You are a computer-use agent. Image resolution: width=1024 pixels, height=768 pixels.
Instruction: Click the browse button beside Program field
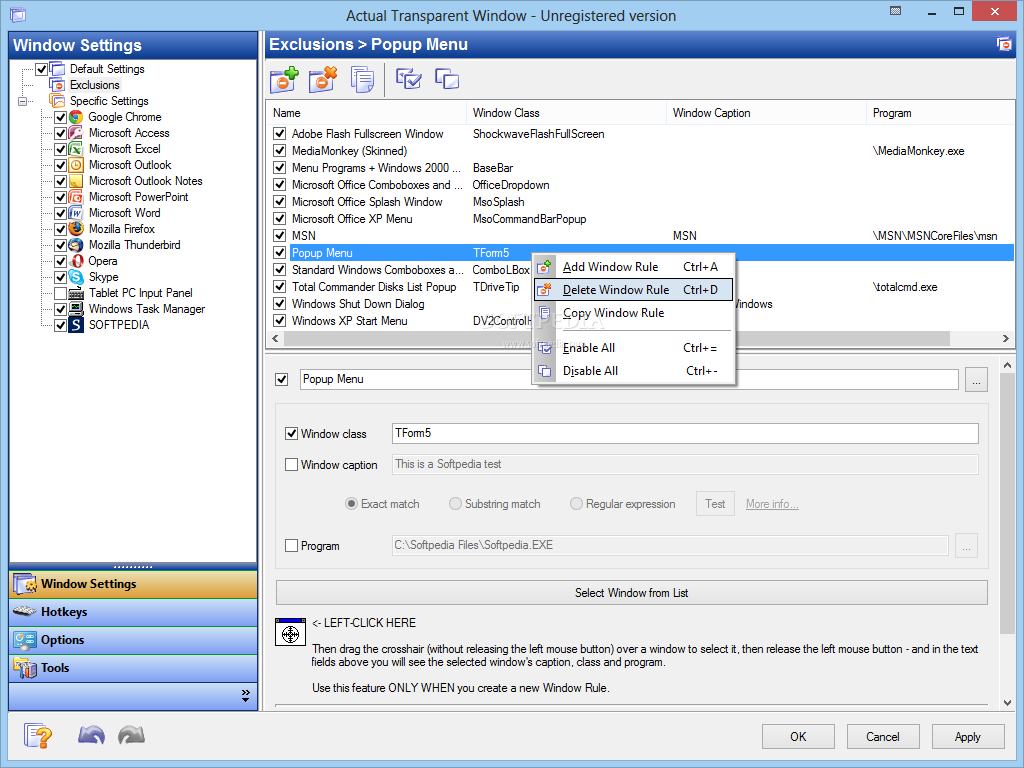click(x=966, y=545)
